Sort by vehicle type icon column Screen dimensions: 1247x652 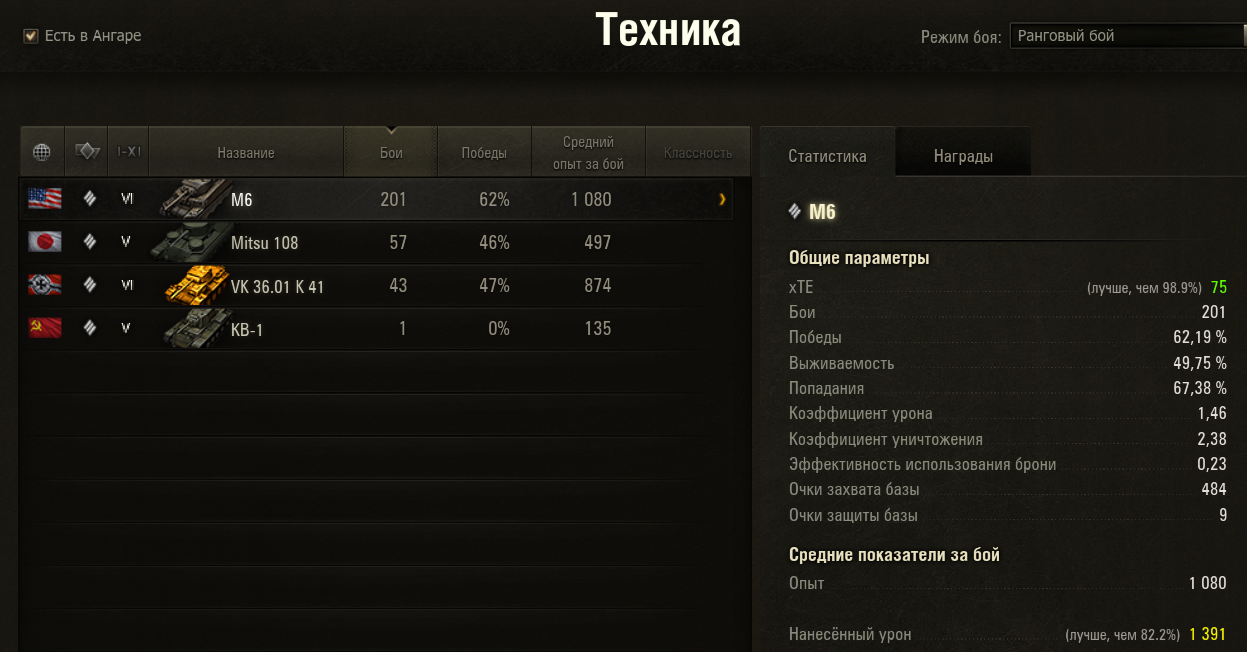(87, 153)
